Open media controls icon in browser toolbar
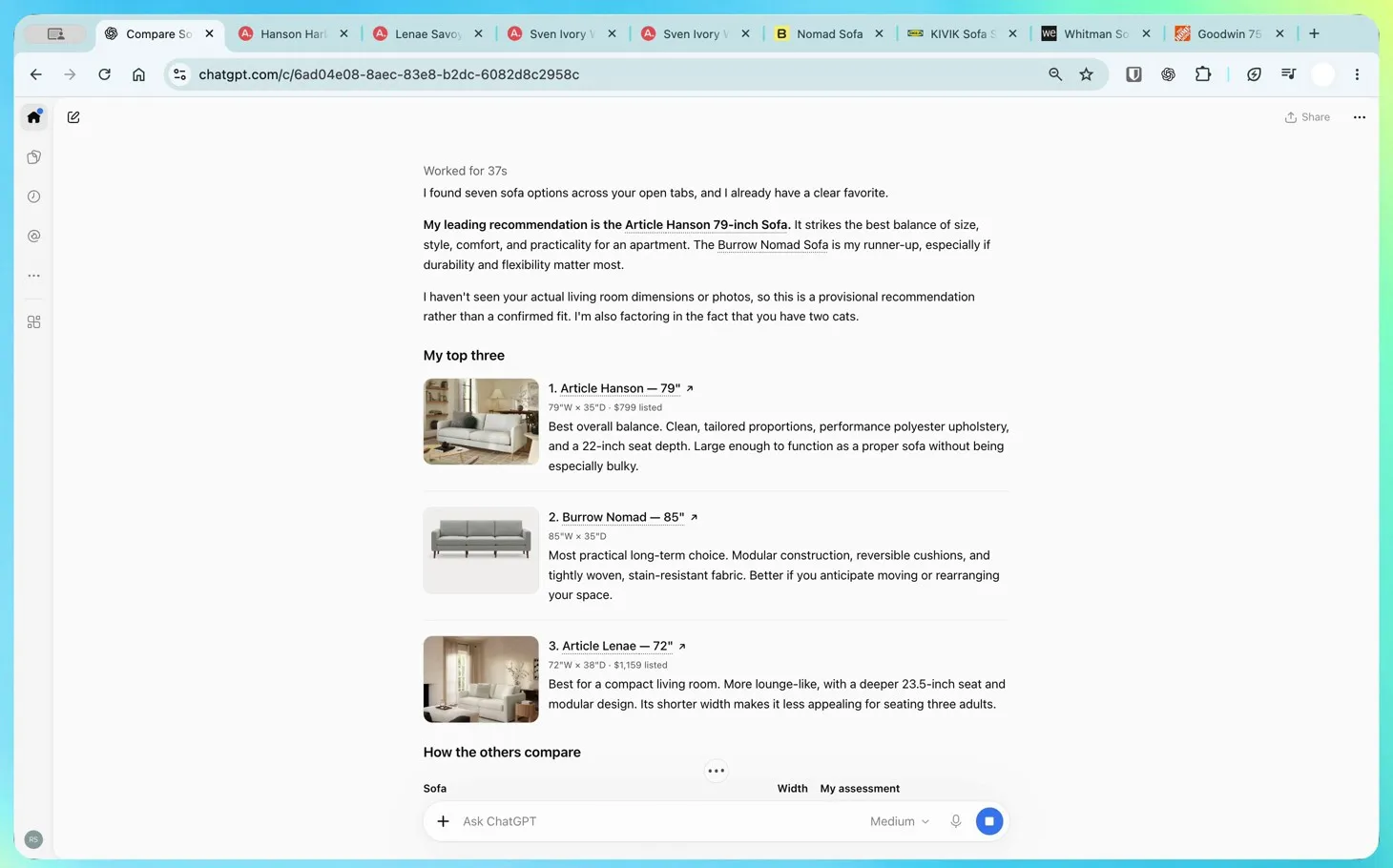Screen dimensions: 1393x868 [x=1288, y=74]
